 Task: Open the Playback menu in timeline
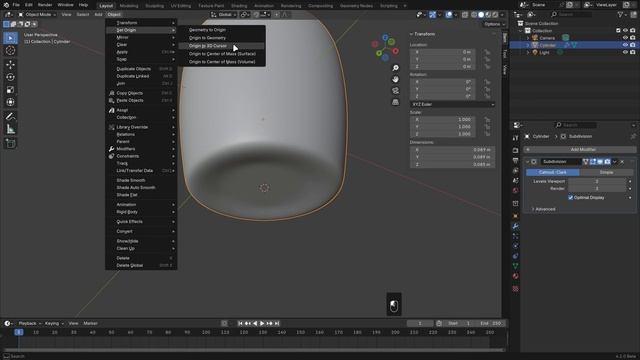click(29, 324)
